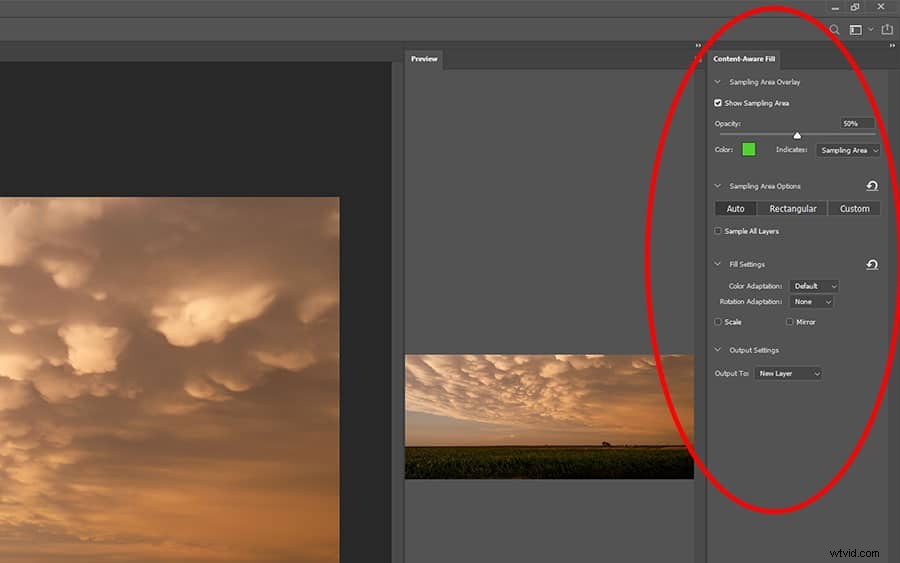Uncheck Show Sampling Area
Screen dimensions: 900x563
(x=717, y=103)
